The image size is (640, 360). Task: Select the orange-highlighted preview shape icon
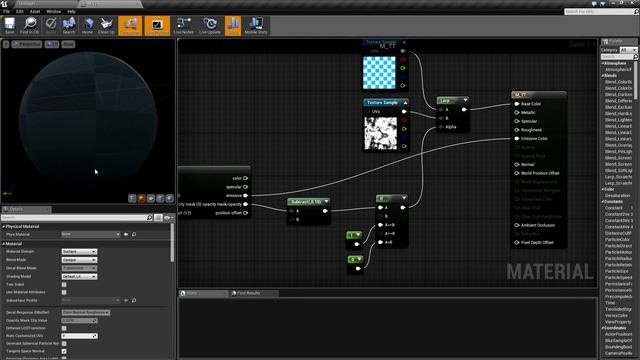(141, 198)
